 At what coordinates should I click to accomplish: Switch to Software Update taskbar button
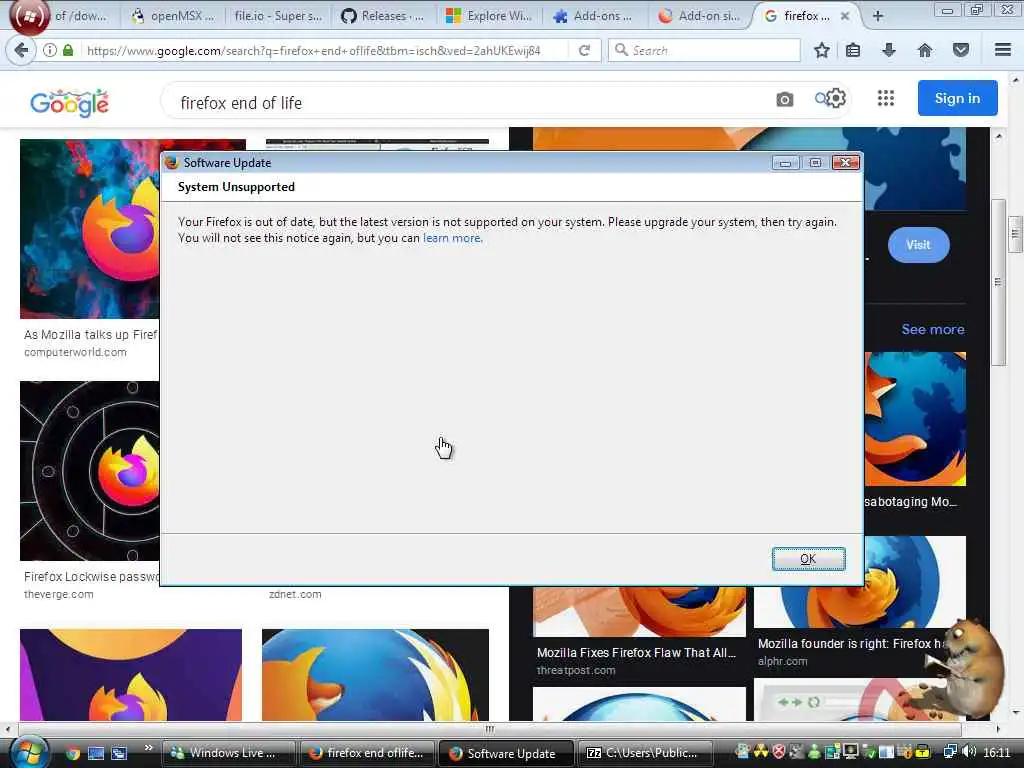tap(505, 753)
